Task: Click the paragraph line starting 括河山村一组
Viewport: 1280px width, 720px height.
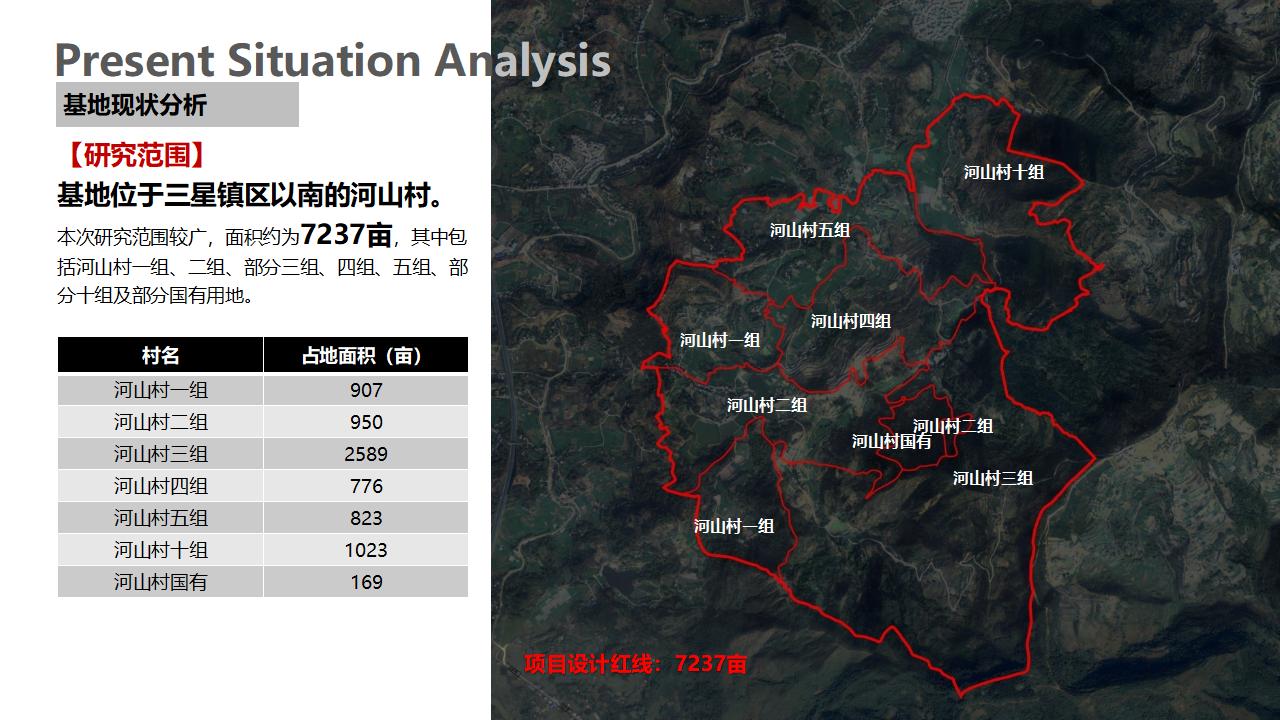Action: click(x=263, y=268)
